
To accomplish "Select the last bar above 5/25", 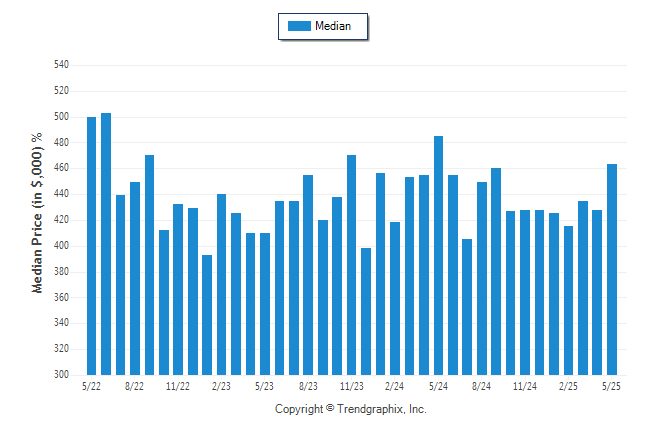I will click(x=612, y=270).
